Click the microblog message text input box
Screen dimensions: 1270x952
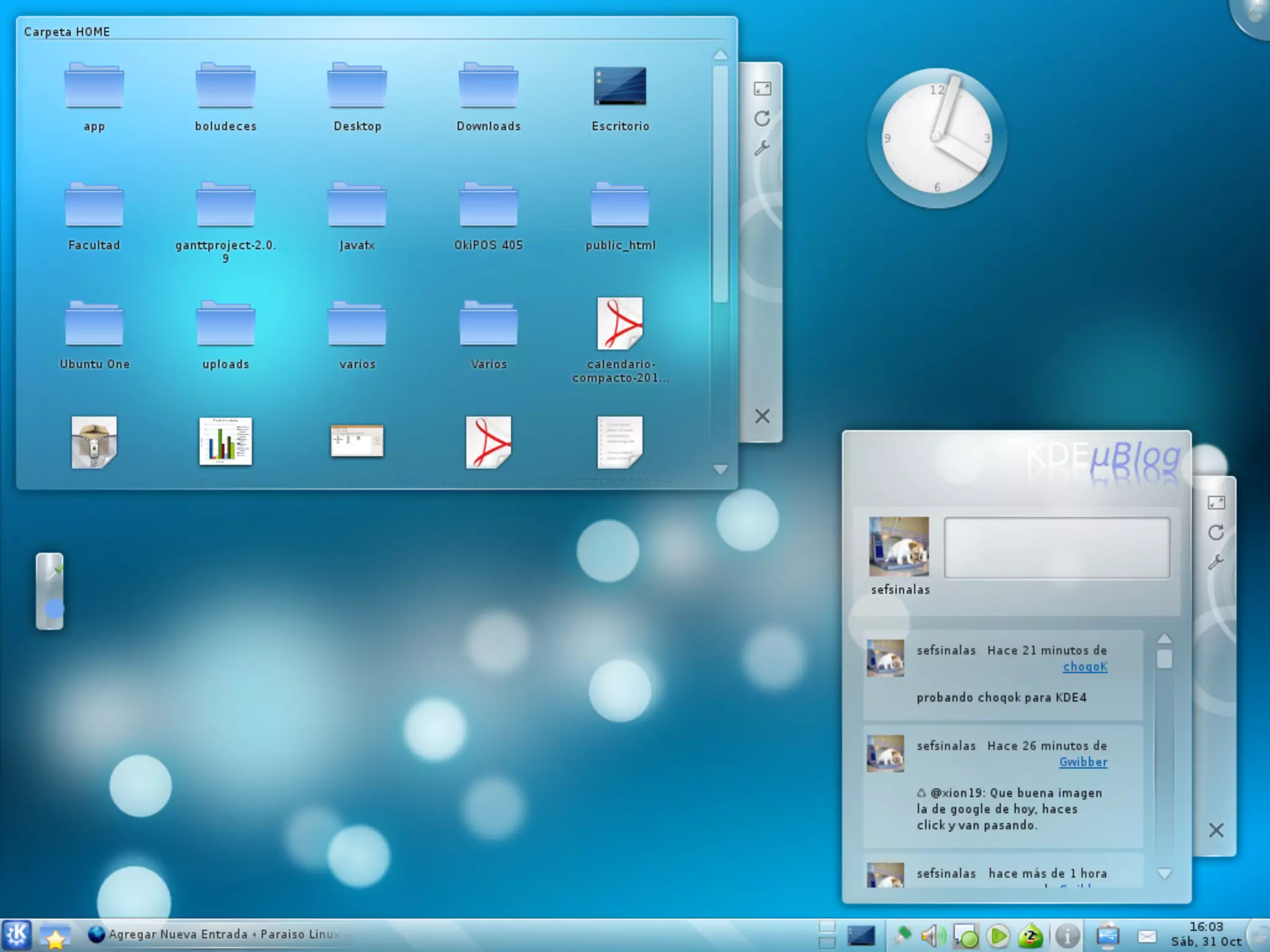coord(1057,549)
